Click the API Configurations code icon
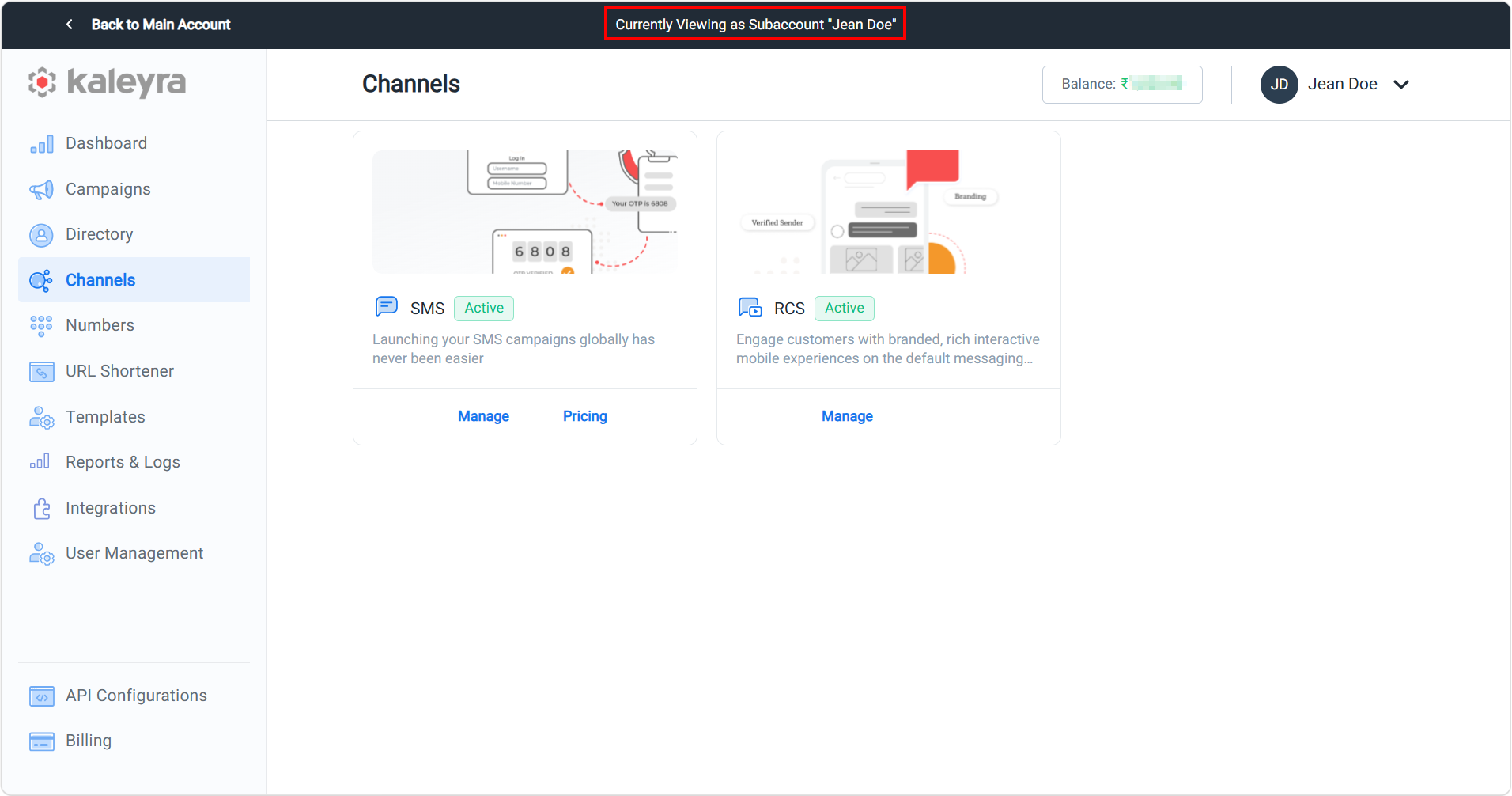Viewport: 1512px width, 796px height. tap(42, 696)
